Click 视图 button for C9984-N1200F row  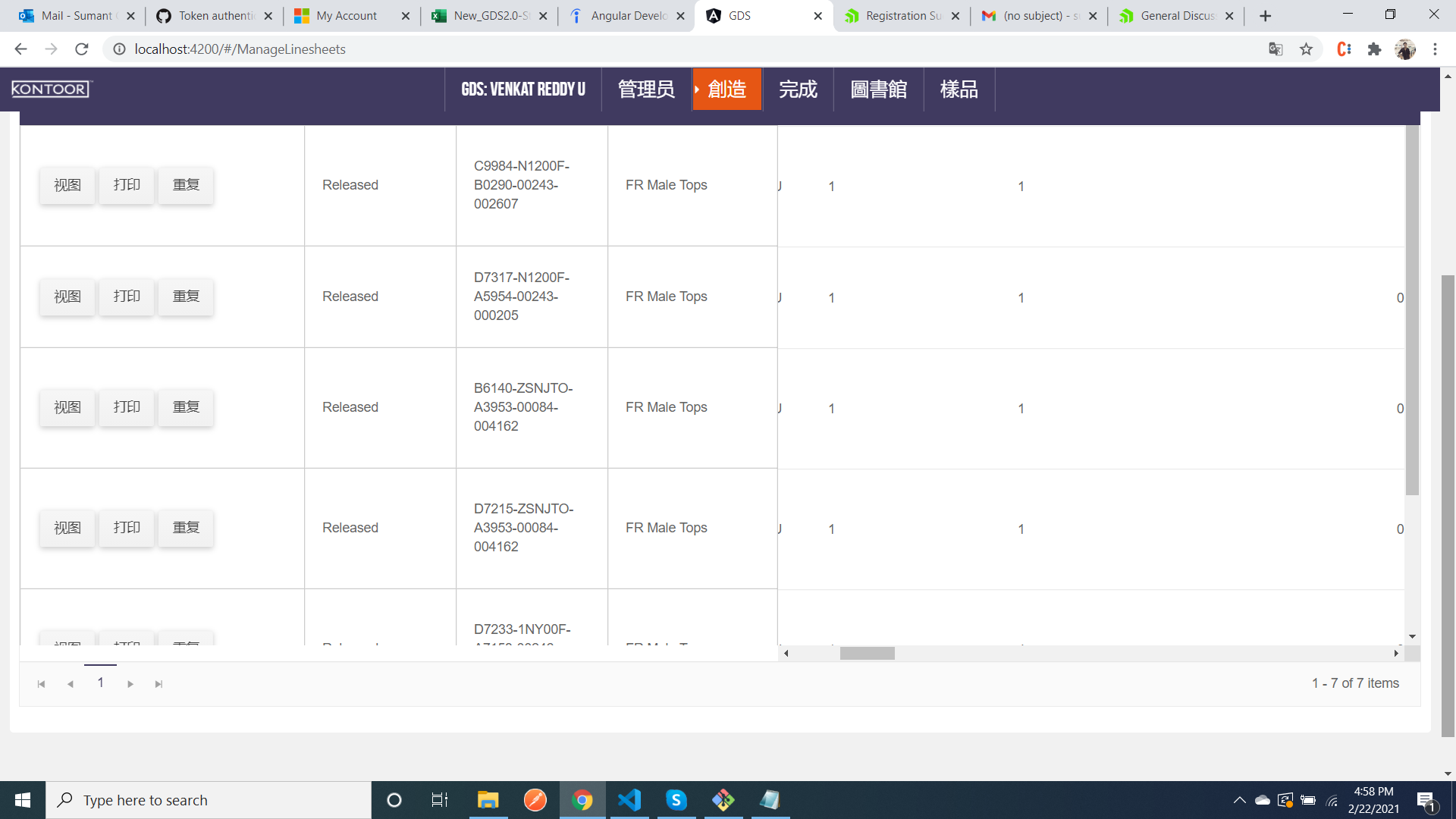[x=67, y=185]
